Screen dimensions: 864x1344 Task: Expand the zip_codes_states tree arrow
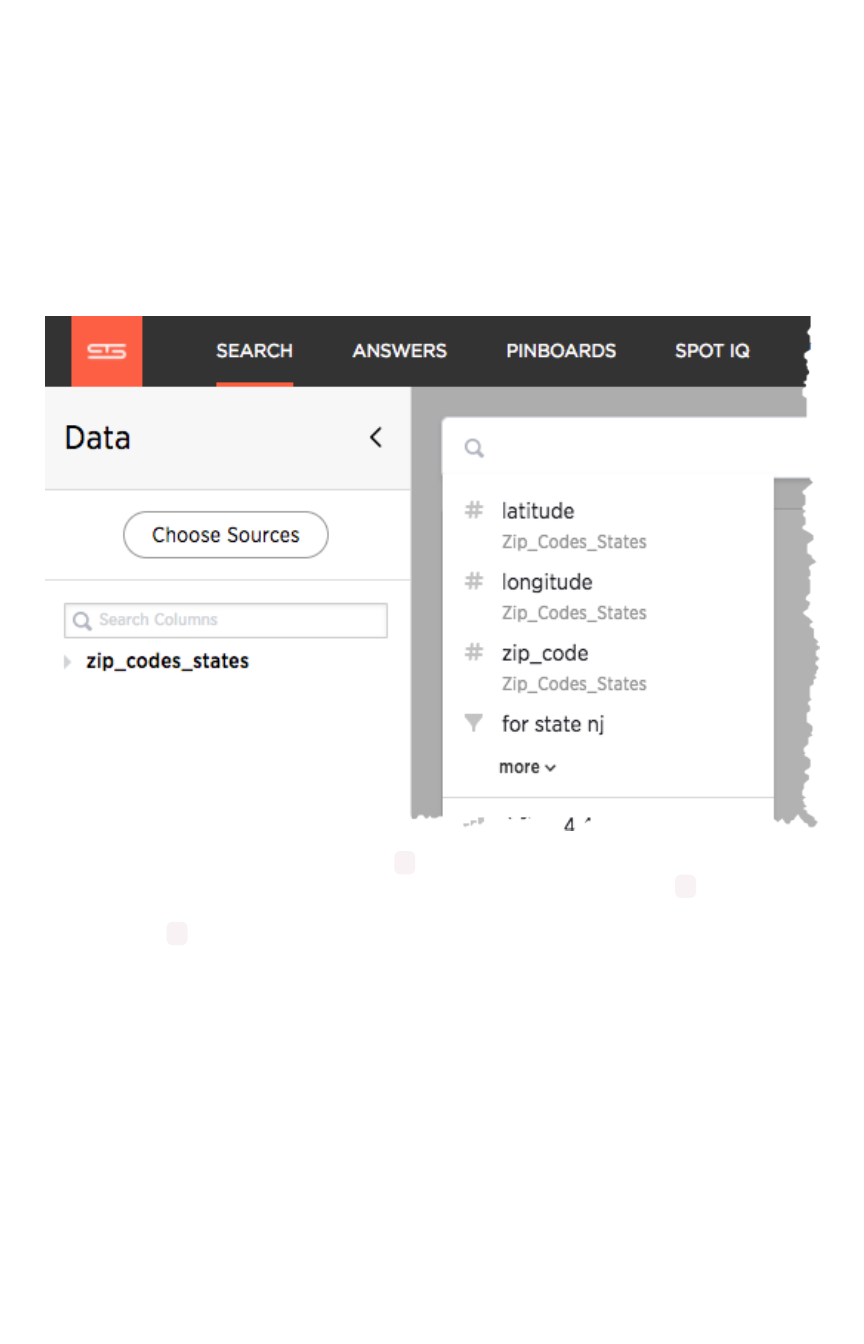coord(68,662)
